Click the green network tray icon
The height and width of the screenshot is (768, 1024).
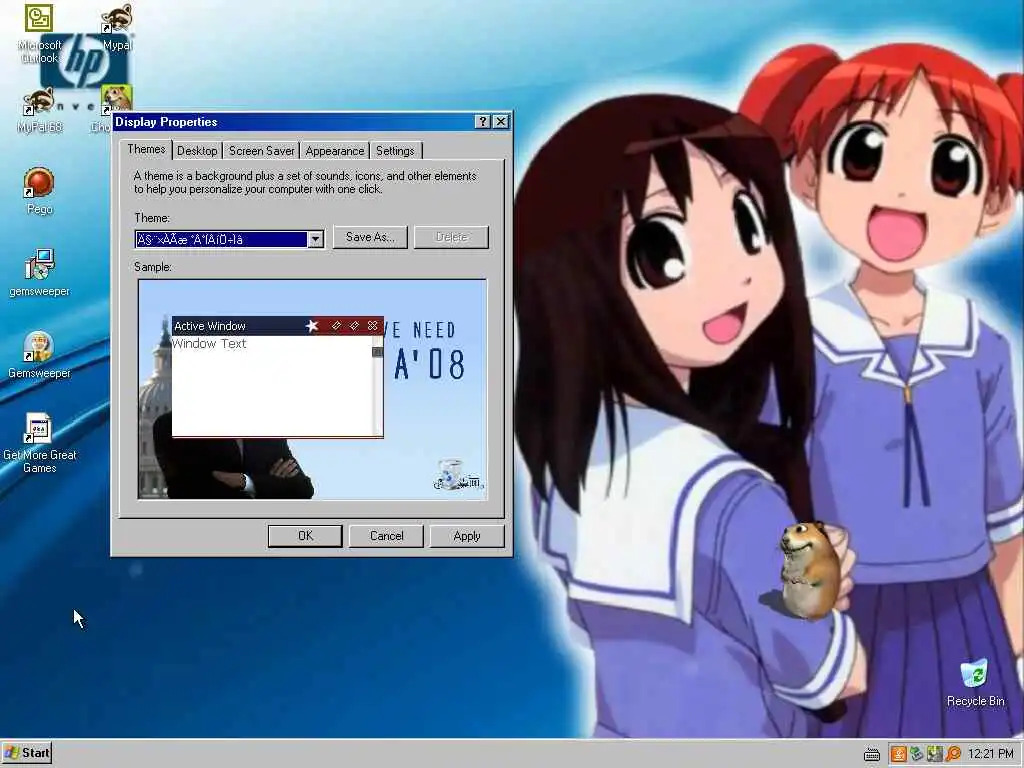coord(917,754)
